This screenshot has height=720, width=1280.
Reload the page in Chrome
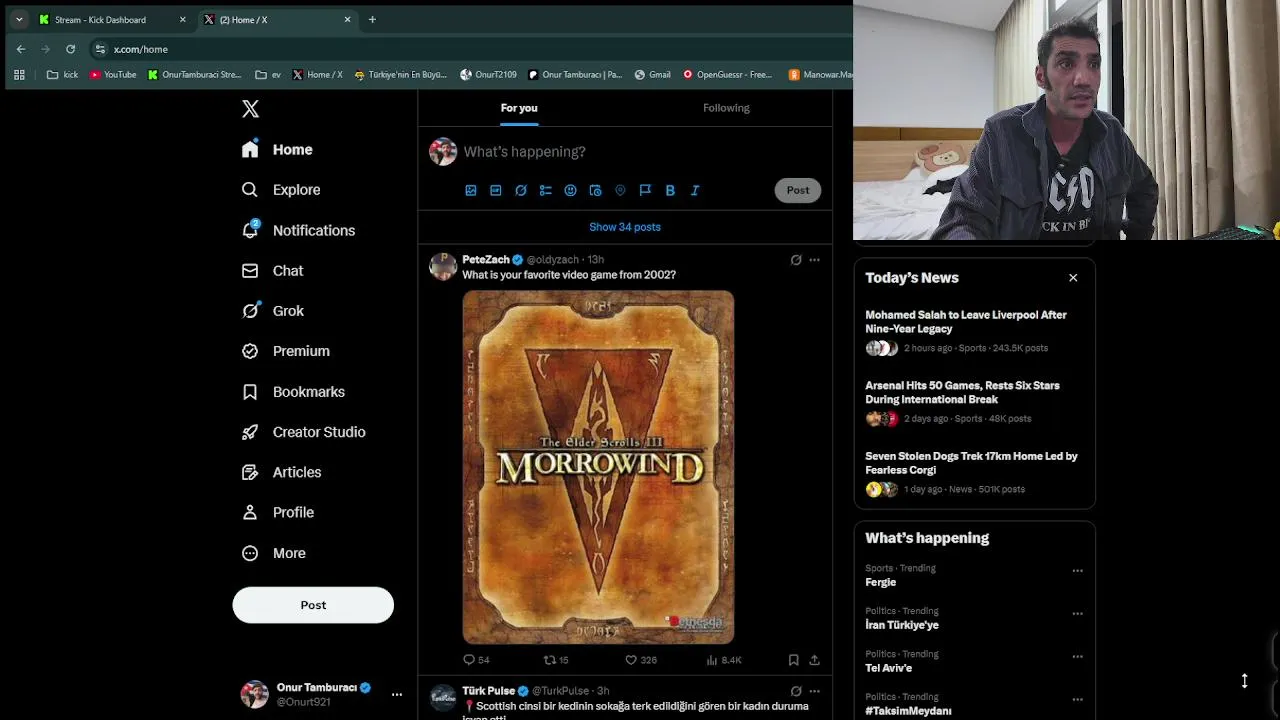pos(70,49)
